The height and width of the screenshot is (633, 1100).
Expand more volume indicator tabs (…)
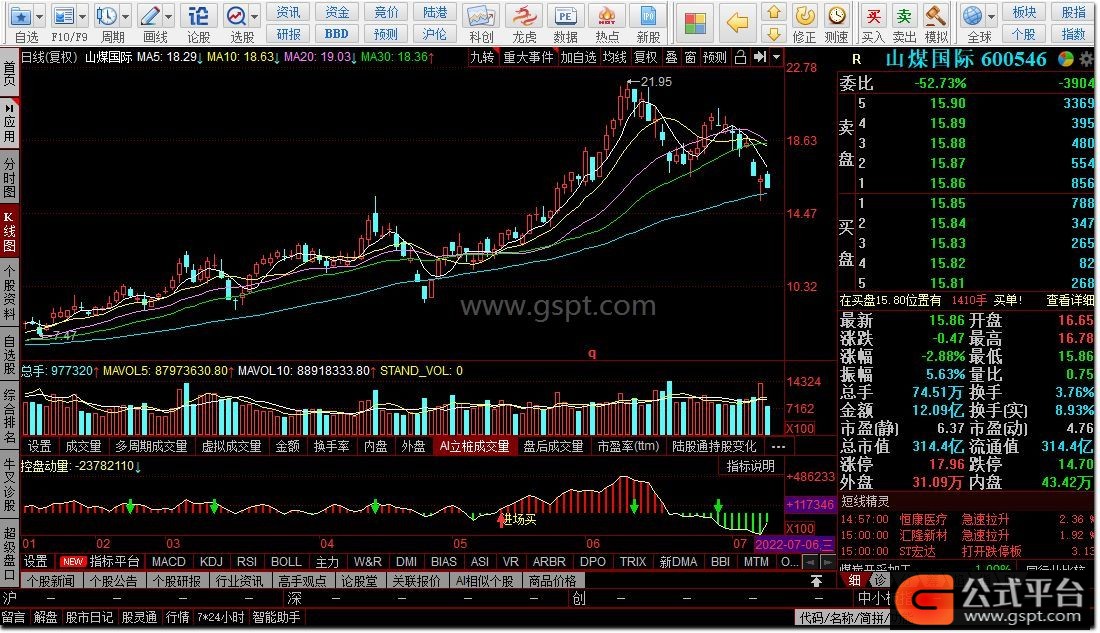click(x=778, y=446)
